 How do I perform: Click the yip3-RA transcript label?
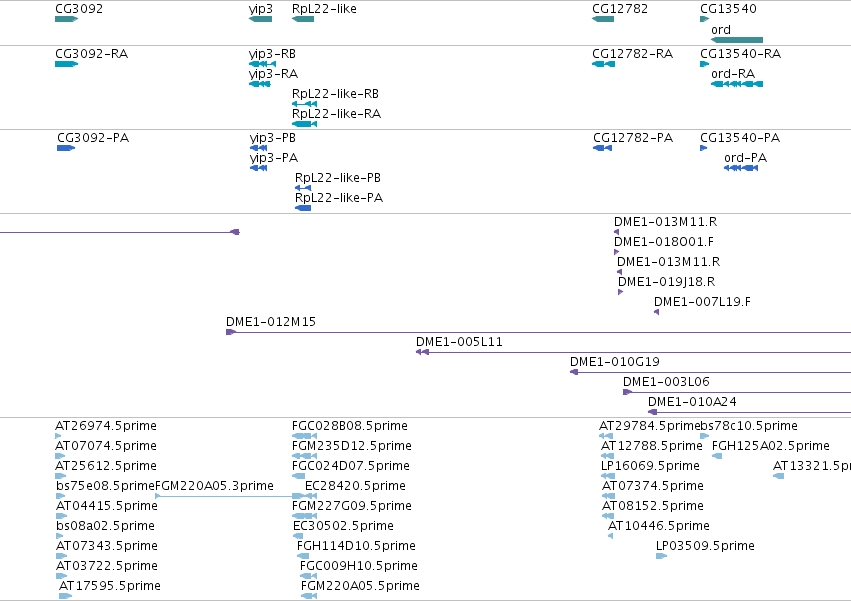[x=274, y=74]
